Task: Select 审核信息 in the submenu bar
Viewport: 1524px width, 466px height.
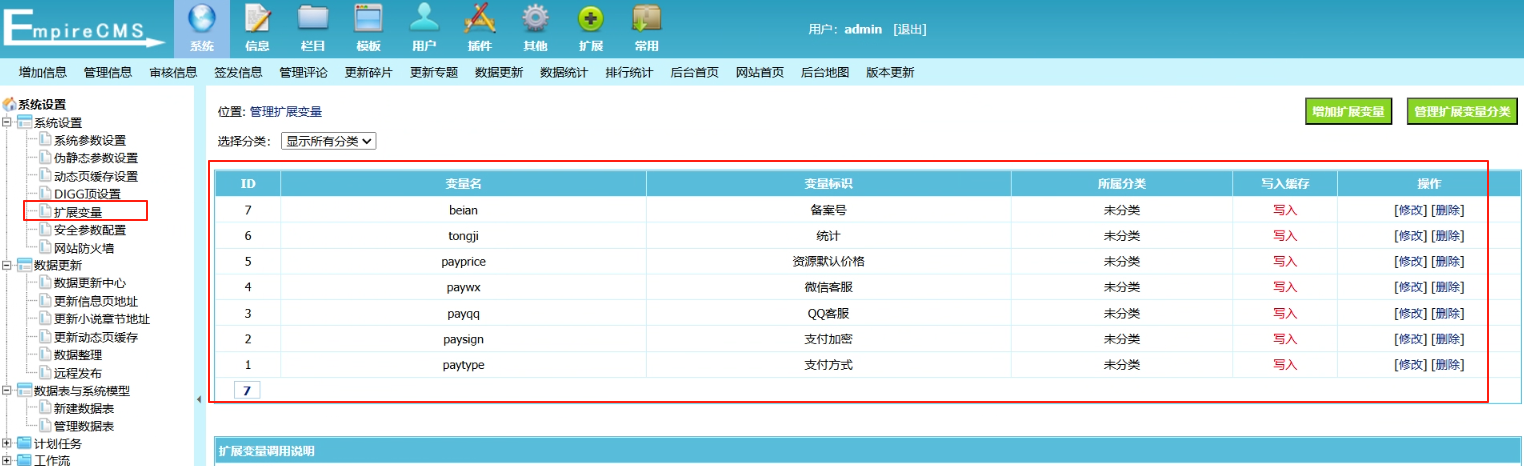Action: [173, 72]
